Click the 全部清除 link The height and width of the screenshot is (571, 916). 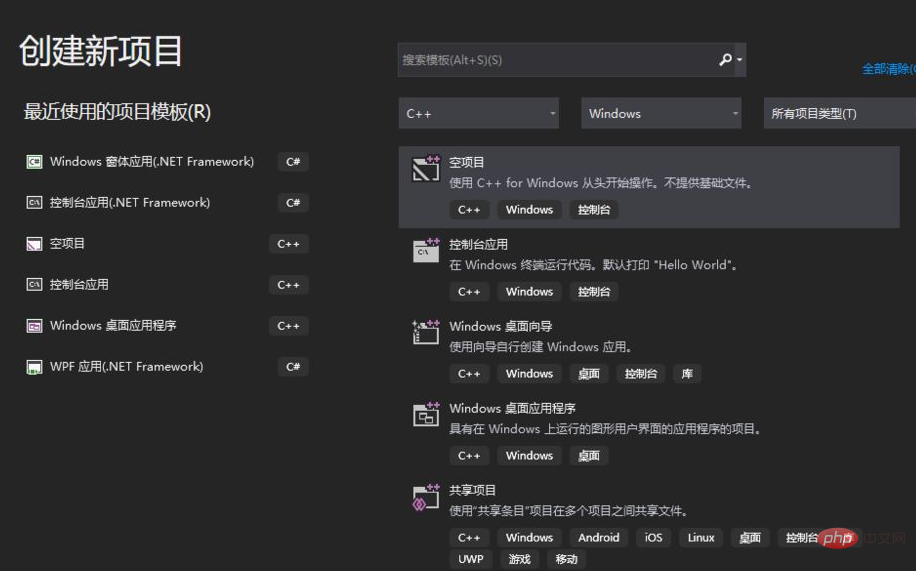tap(889, 69)
